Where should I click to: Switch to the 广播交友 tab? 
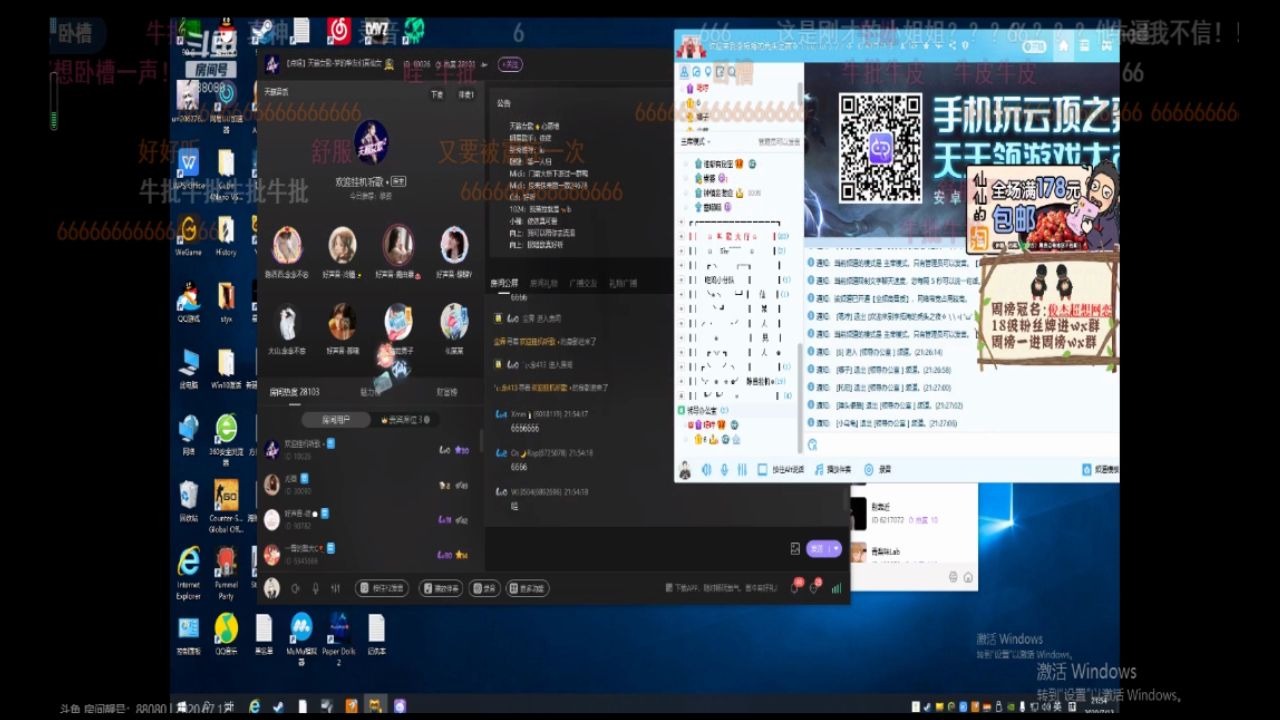pos(583,283)
